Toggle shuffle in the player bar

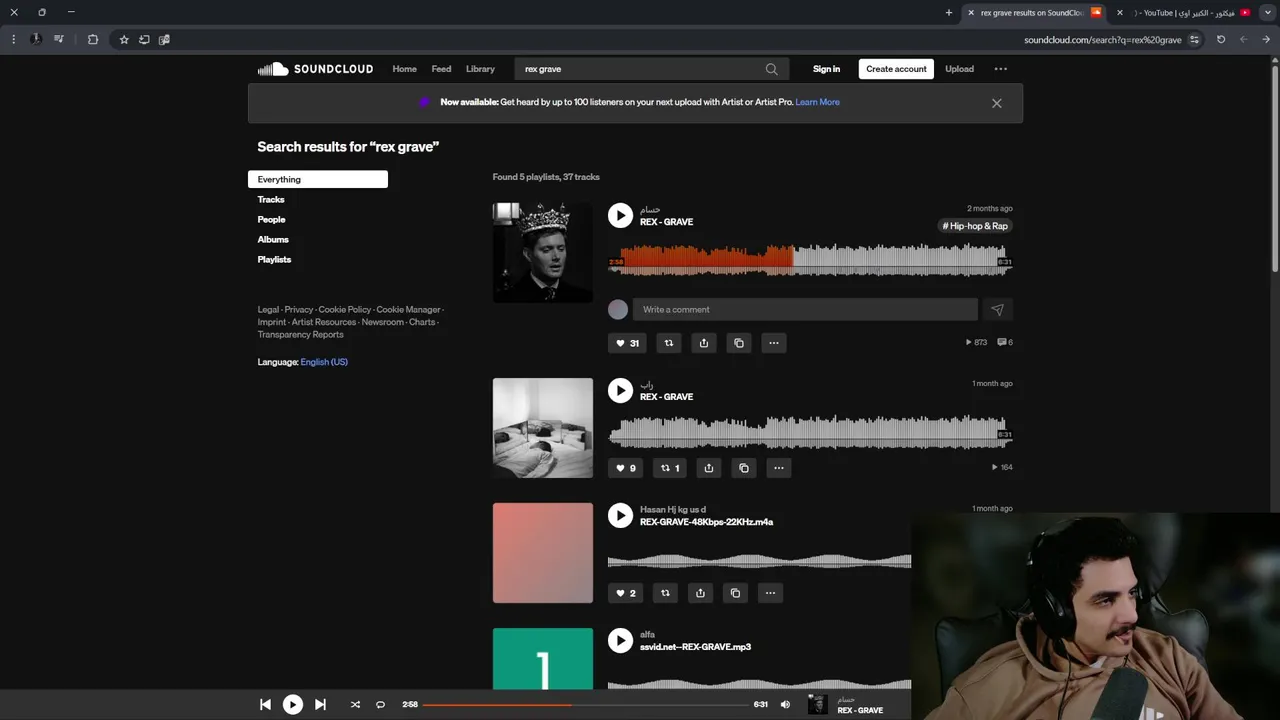click(355, 705)
